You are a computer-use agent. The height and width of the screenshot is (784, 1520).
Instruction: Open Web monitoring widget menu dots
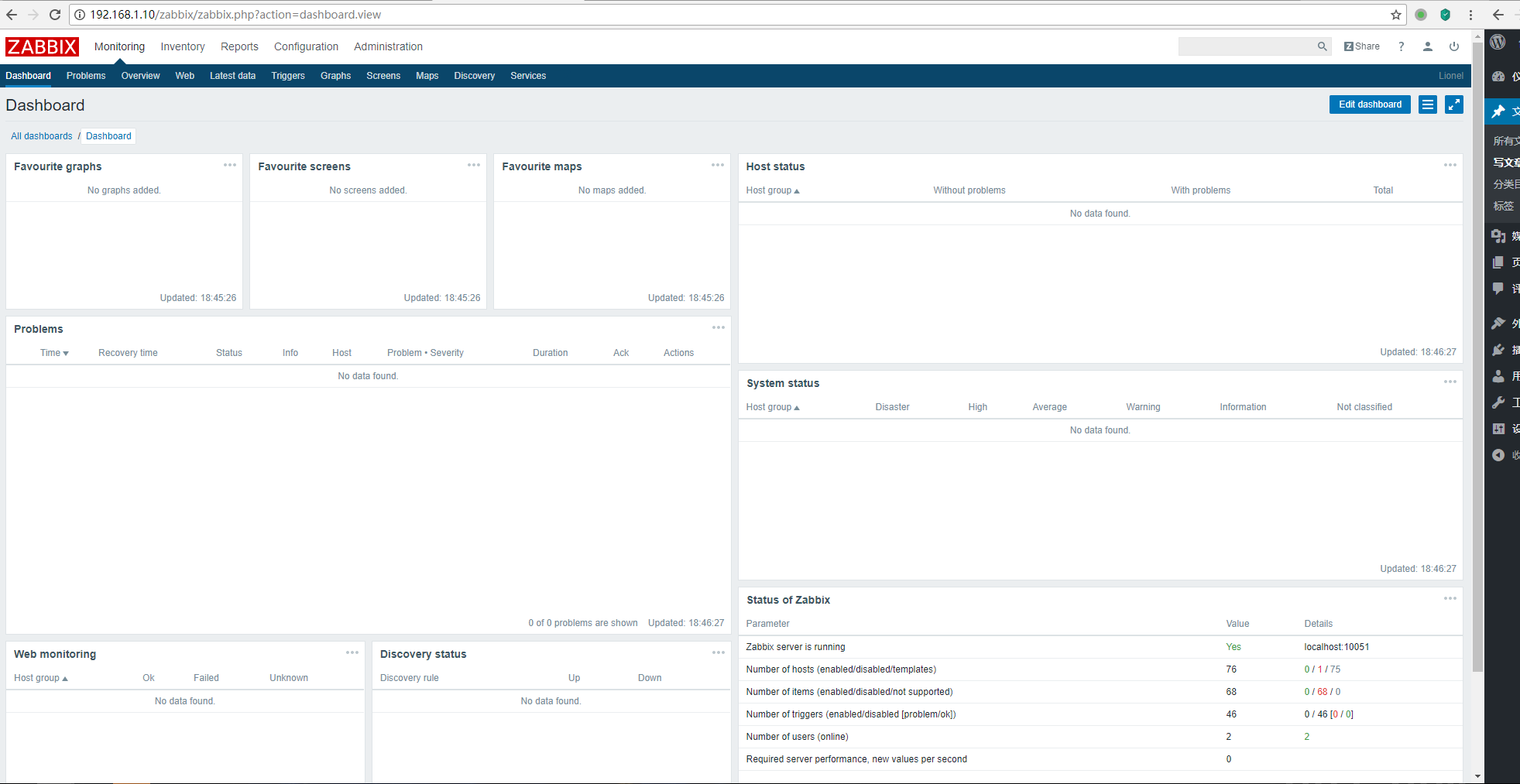(352, 652)
